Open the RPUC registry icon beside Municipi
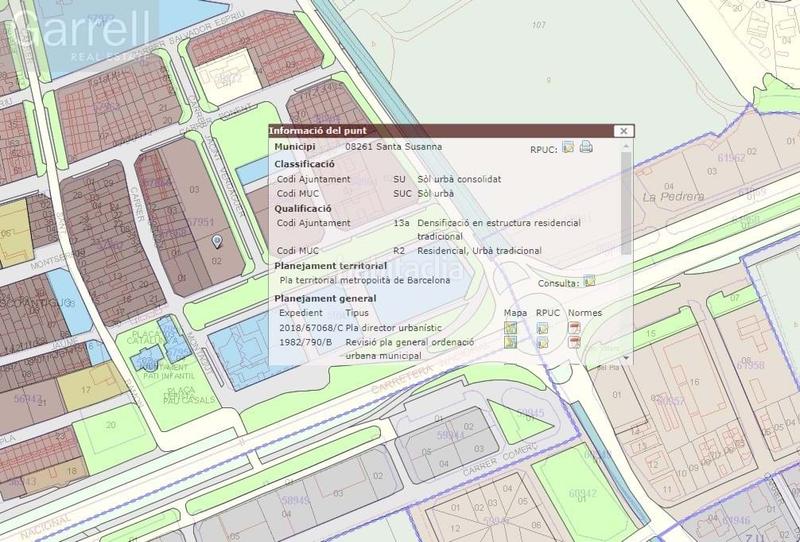The image size is (800, 542). (x=568, y=148)
